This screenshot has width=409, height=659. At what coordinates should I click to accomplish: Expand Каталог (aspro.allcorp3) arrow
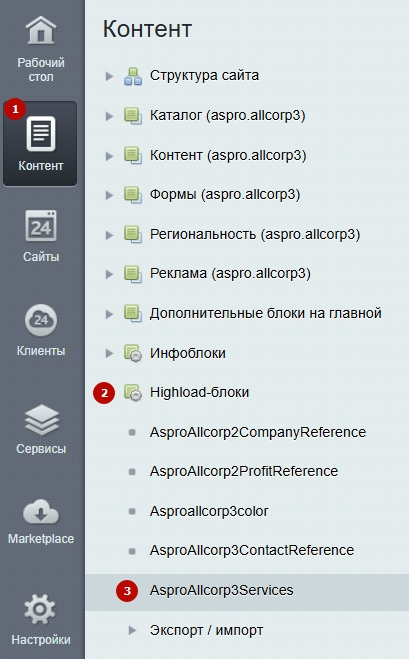(x=109, y=116)
